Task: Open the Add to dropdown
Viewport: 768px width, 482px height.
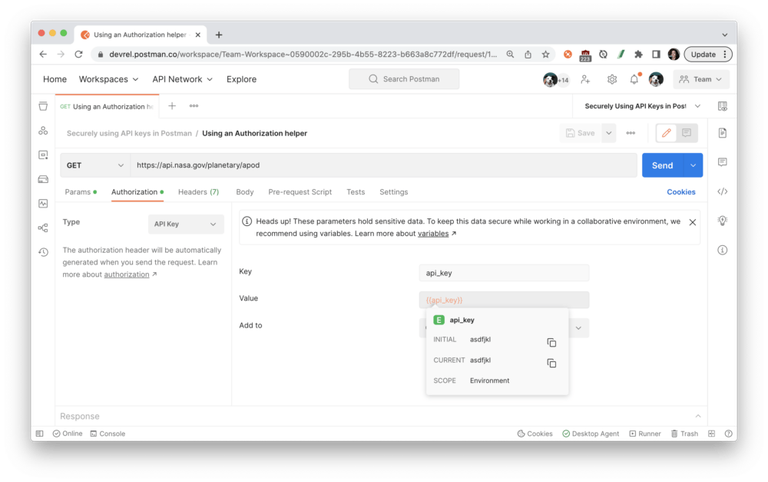Action: tap(578, 328)
